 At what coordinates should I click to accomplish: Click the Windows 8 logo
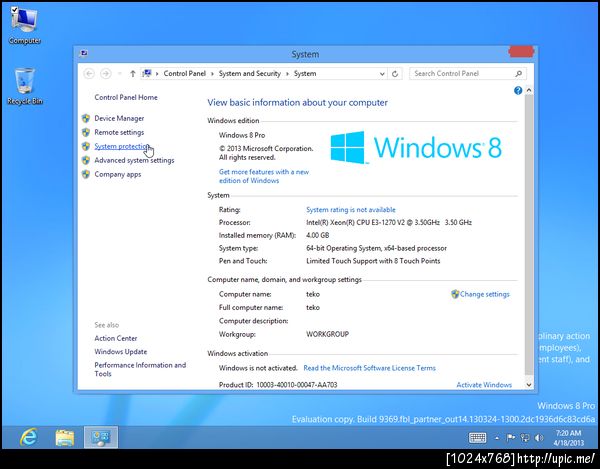[x=416, y=147]
